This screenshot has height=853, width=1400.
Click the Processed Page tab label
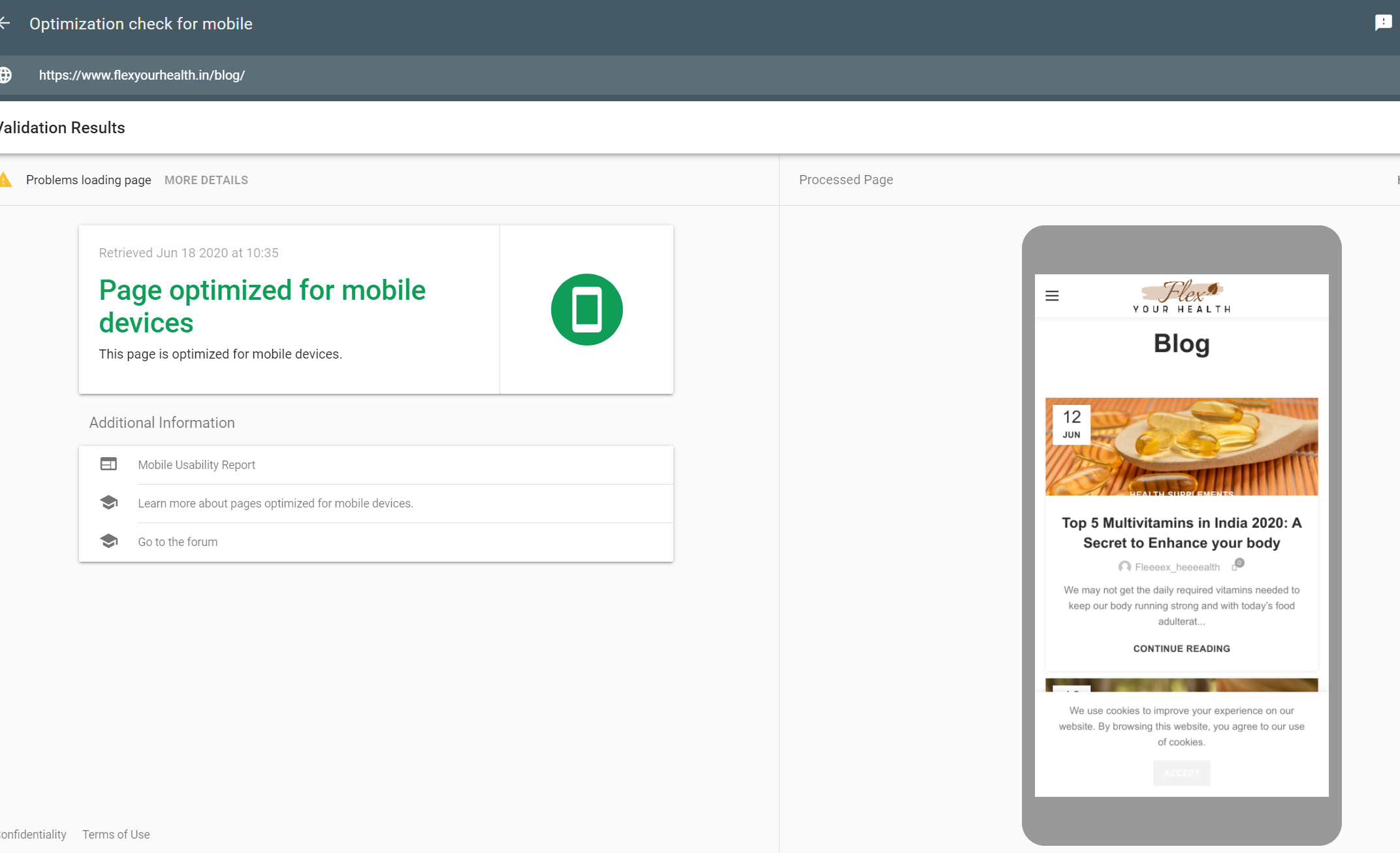(x=846, y=180)
